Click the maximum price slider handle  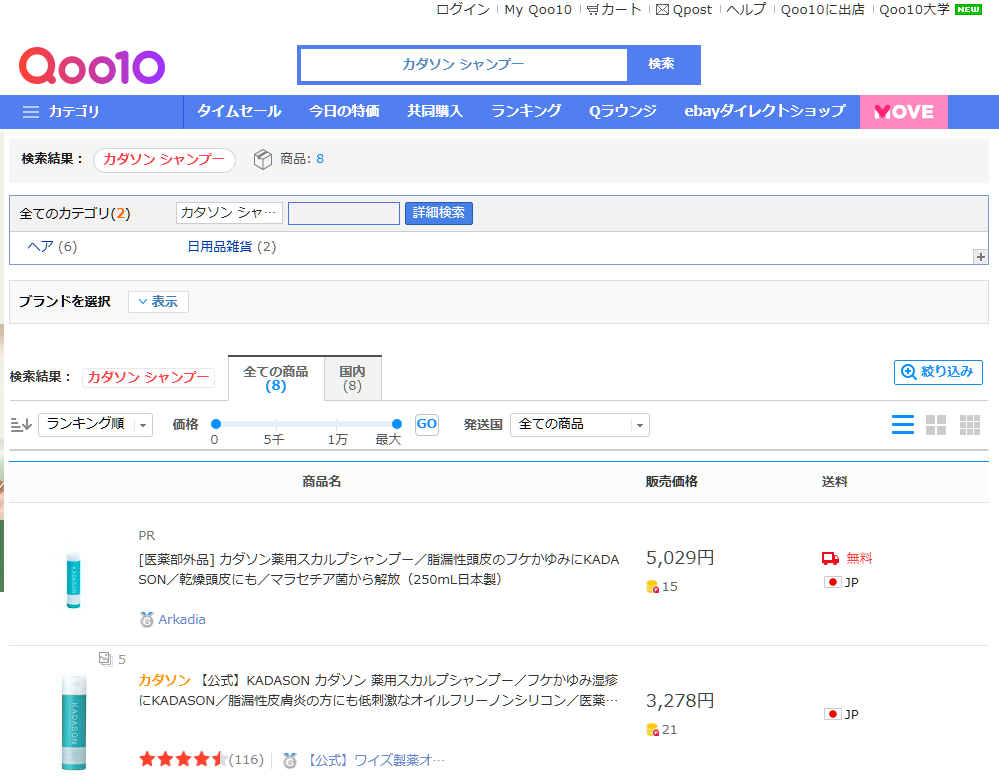(x=397, y=424)
